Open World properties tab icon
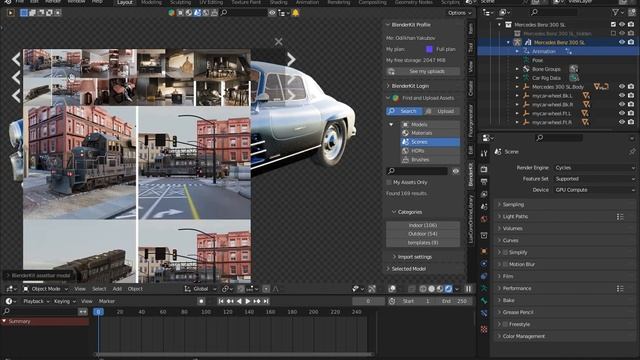 [484, 219]
